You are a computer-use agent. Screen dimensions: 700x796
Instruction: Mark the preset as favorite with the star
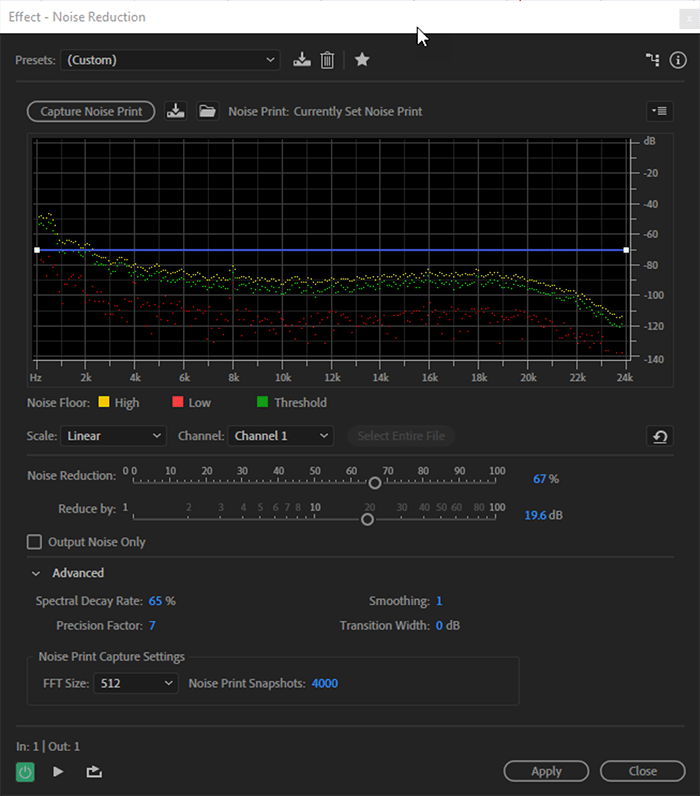click(362, 60)
